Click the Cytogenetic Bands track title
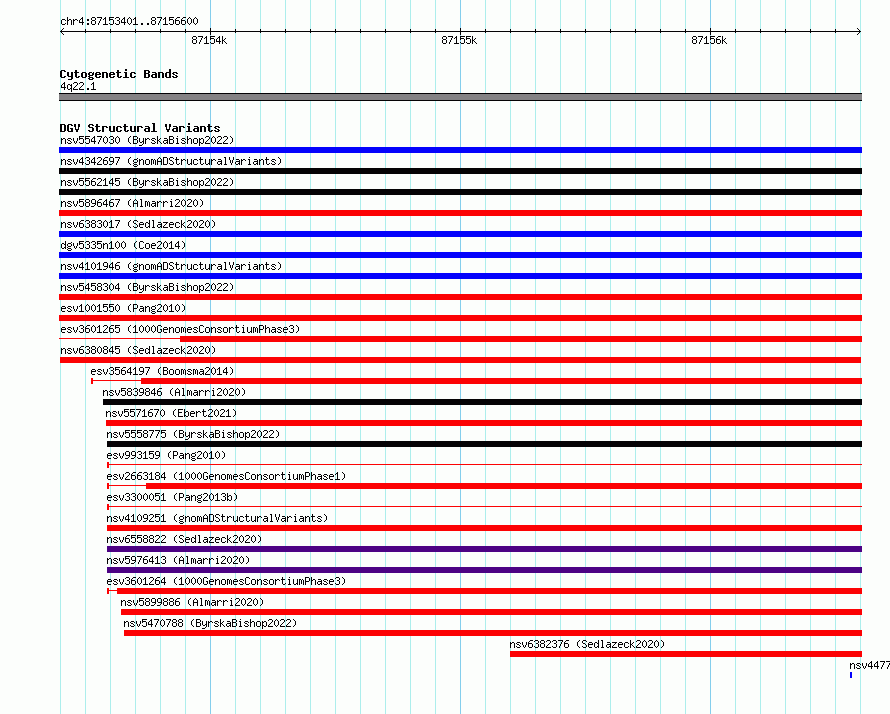Viewport: 890px width, 714px height. (119, 74)
